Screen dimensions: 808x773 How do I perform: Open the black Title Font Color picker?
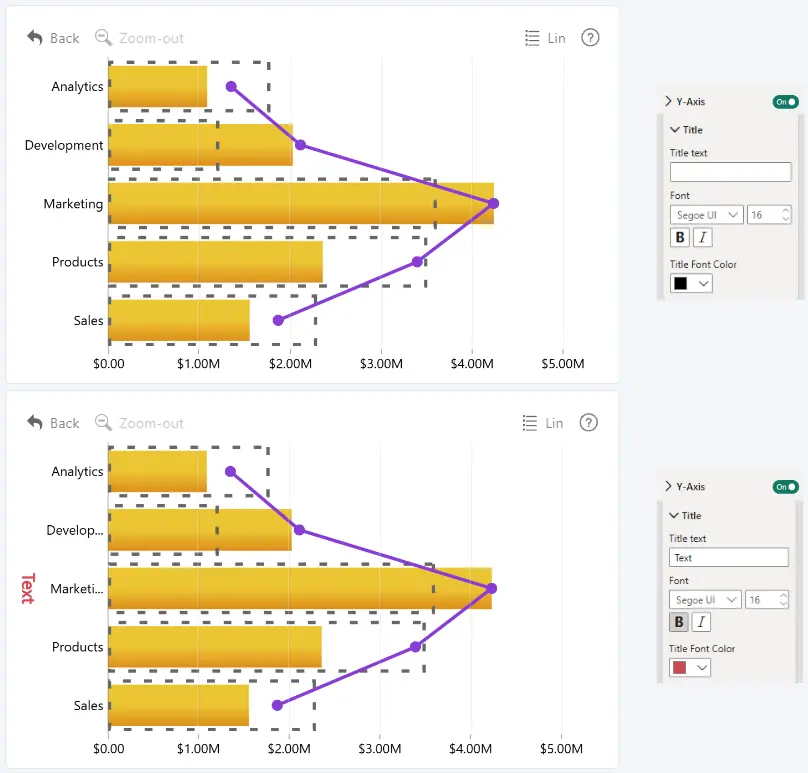pos(691,283)
